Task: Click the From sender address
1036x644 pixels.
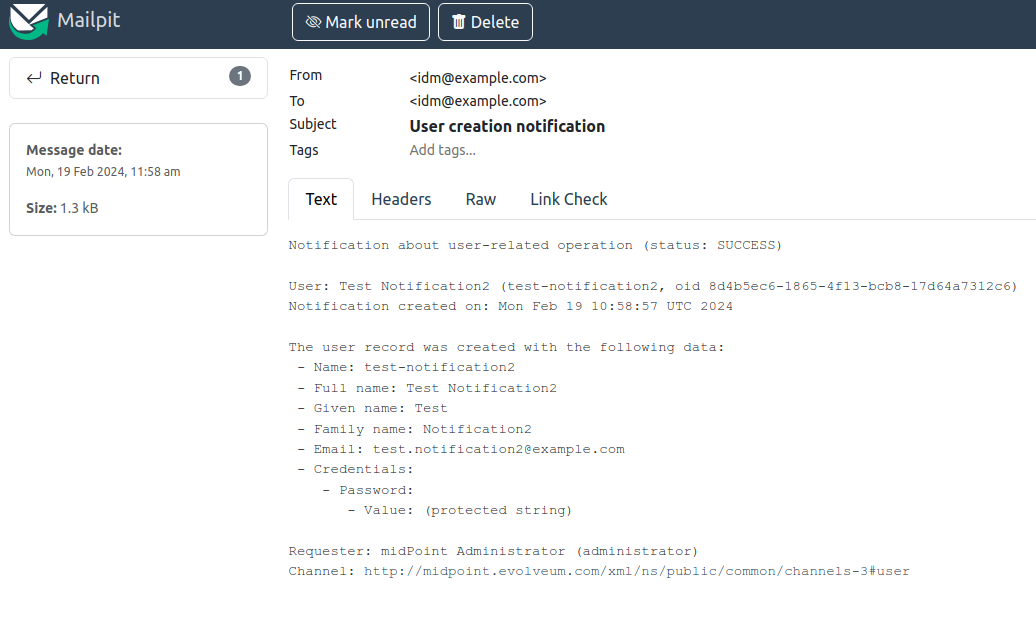Action: [x=478, y=77]
